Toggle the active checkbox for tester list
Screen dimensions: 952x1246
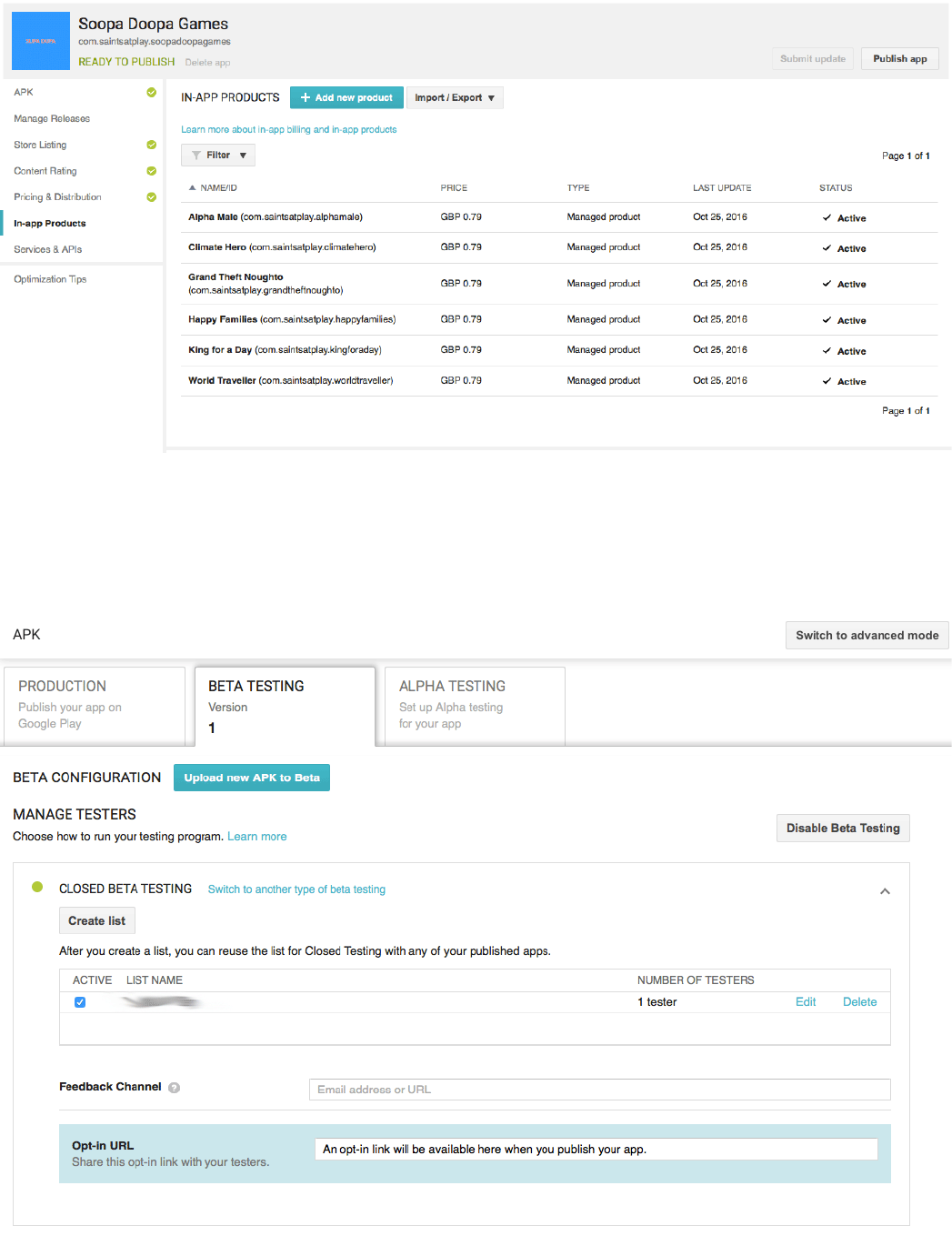(80, 1002)
